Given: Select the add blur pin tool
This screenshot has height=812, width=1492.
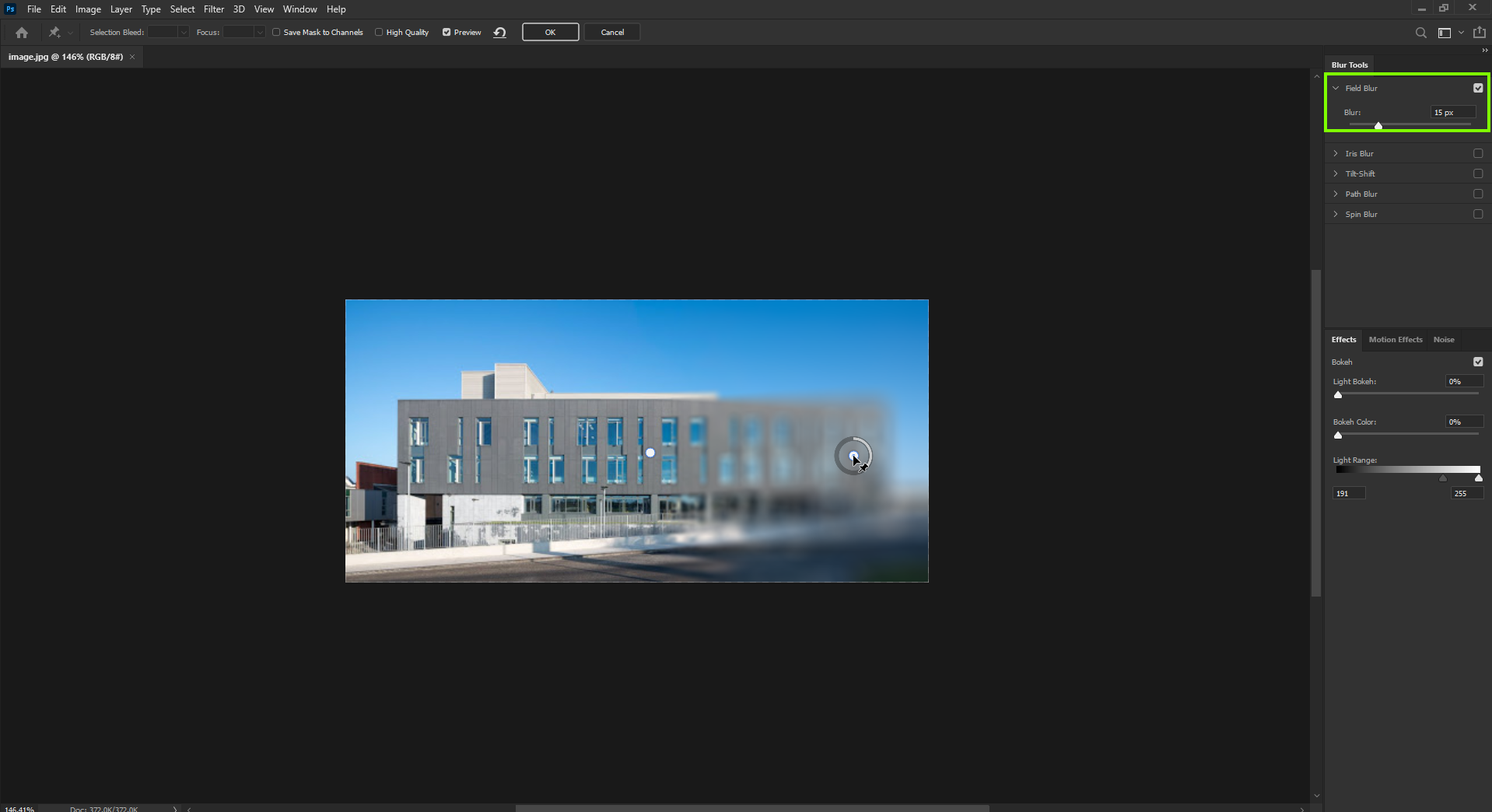Looking at the screenshot, I should 52,32.
